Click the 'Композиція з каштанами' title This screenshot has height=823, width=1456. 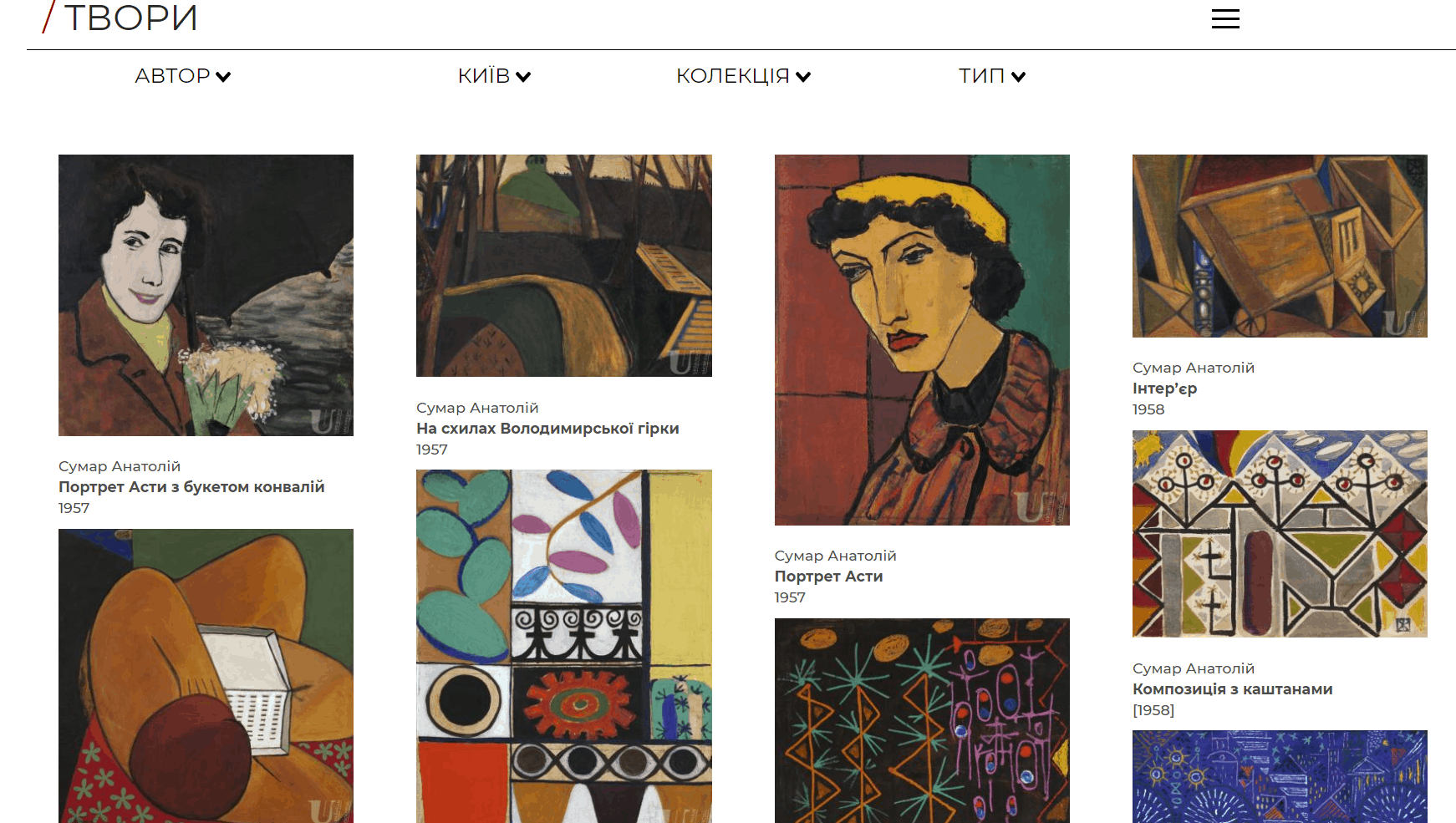1232,689
